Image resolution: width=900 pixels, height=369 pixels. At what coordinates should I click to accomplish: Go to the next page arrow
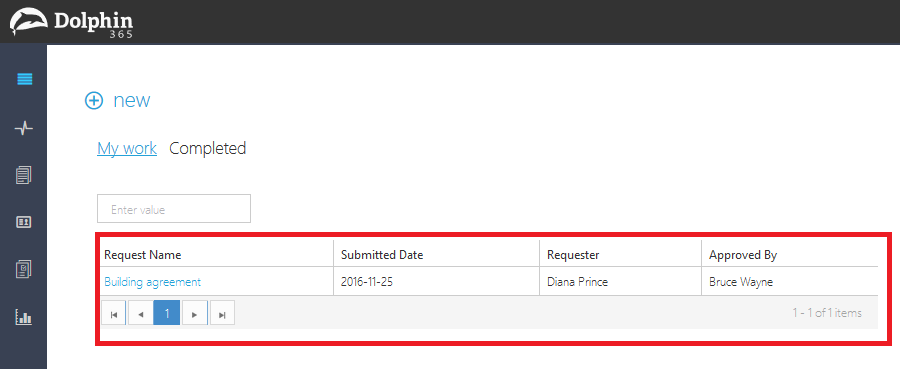(195, 313)
